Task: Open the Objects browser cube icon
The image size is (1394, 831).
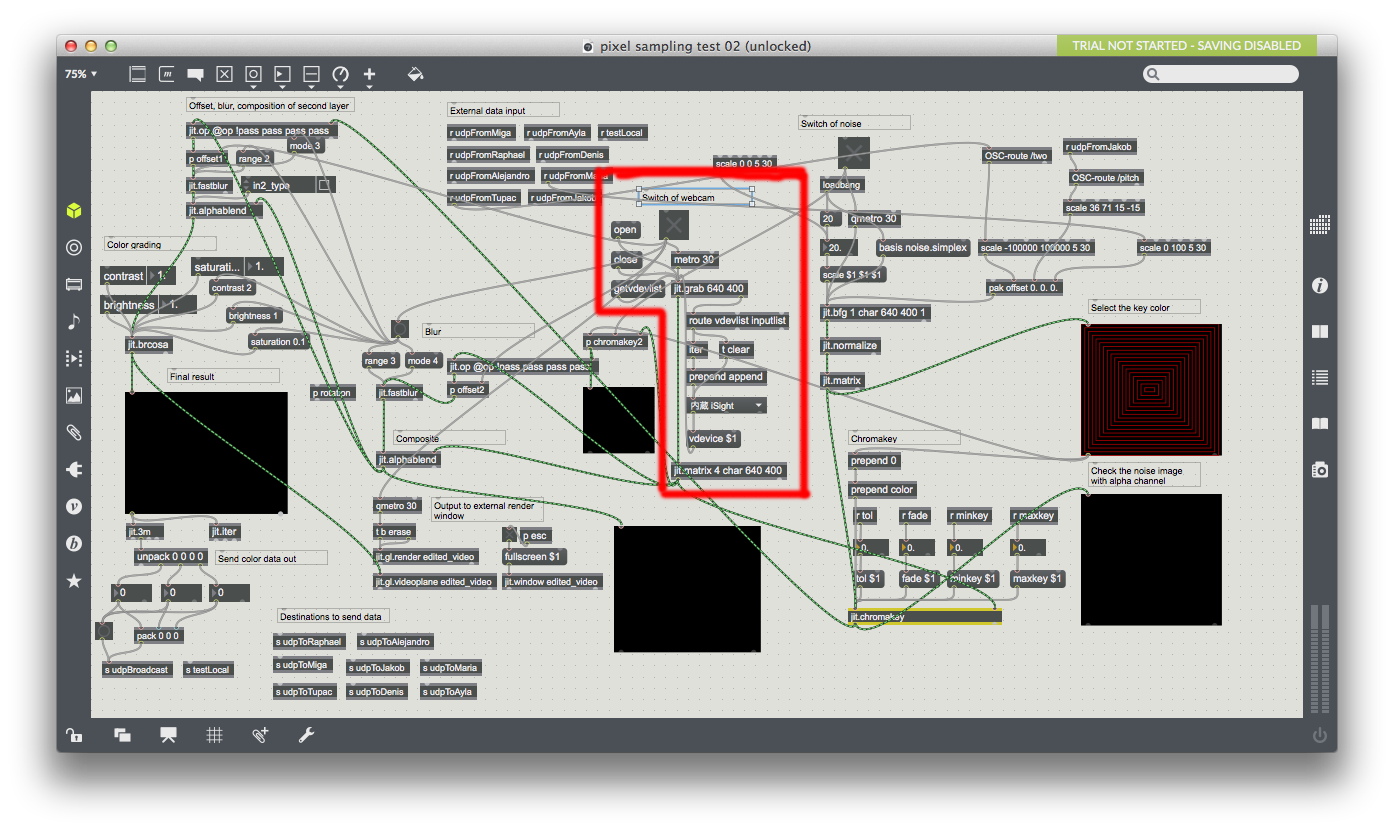Action: click(x=74, y=211)
